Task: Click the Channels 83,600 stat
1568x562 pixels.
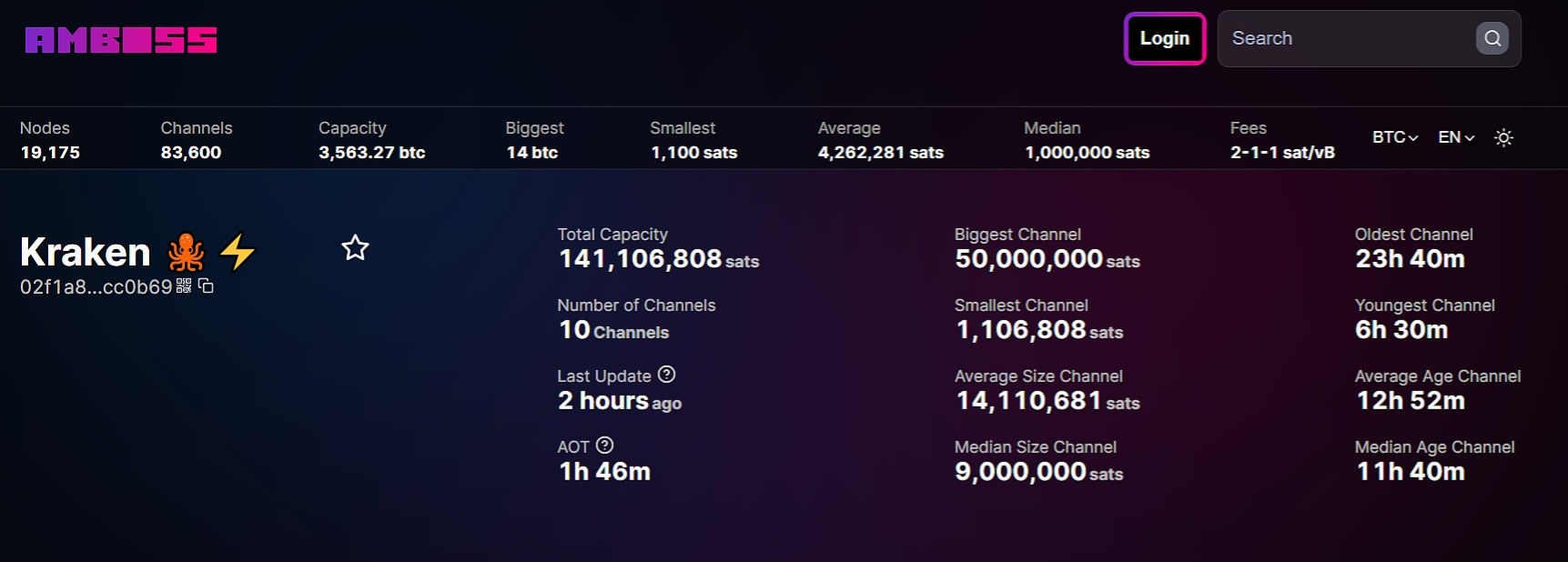Action: 196,140
